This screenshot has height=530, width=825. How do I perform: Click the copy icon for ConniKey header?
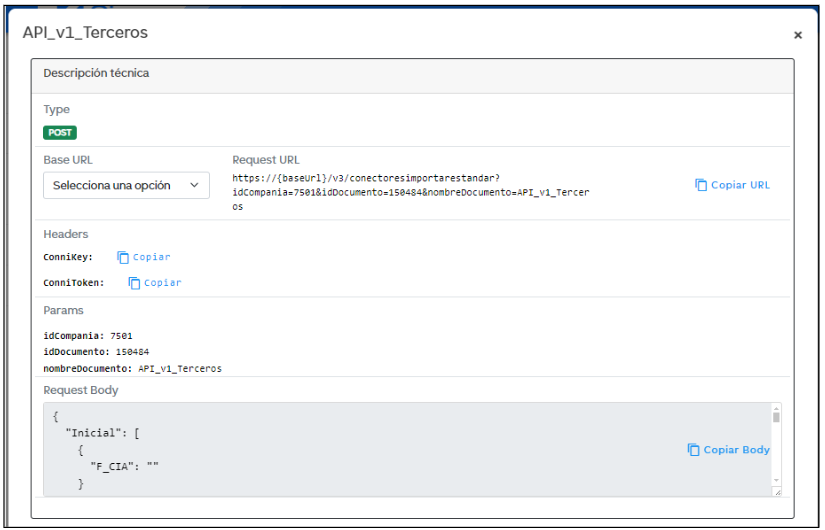pyautogui.click(x=123, y=257)
